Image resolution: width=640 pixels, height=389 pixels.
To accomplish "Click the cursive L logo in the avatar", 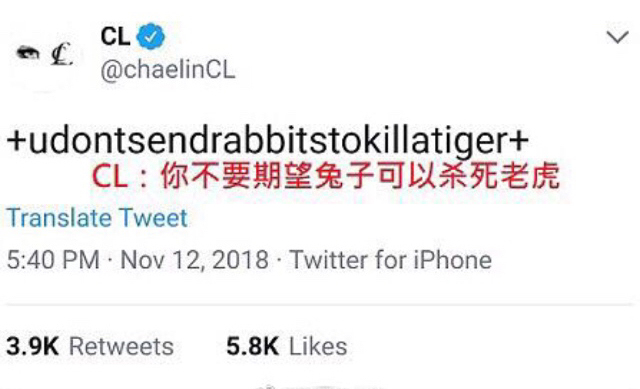I will tap(62, 54).
